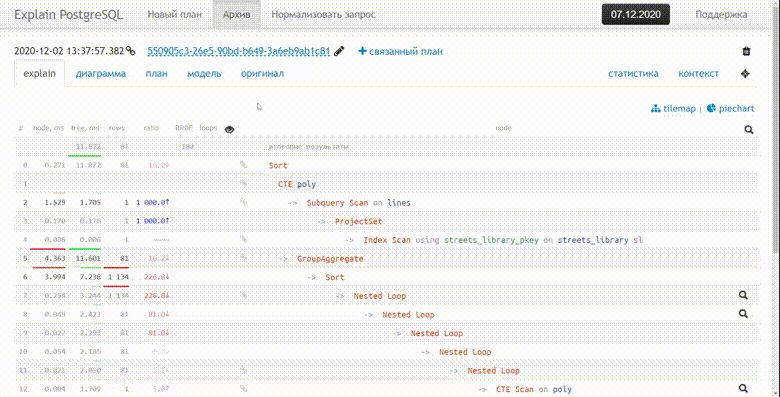Screen dimensions: 780x397
Task: Switch to the диаграмма tab
Action: pos(100,74)
